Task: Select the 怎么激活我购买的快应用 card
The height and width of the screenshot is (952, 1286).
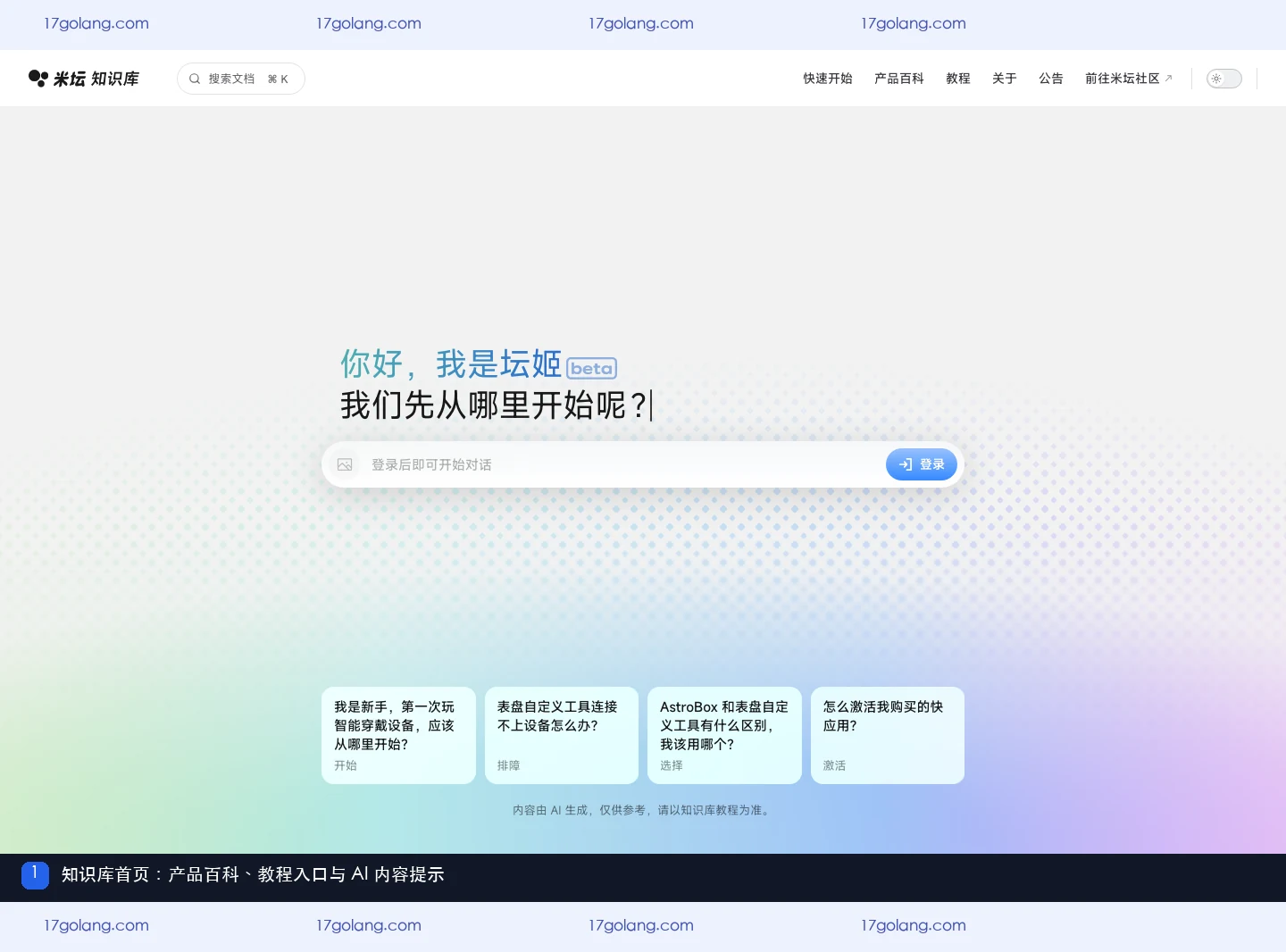Action: (888, 735)
